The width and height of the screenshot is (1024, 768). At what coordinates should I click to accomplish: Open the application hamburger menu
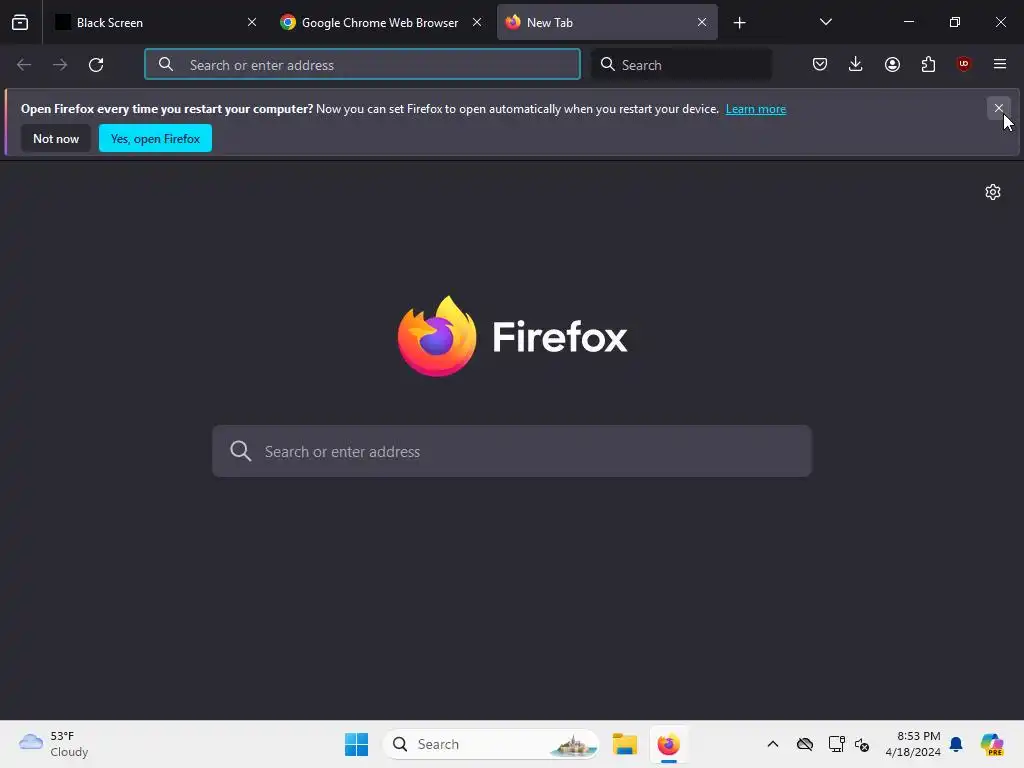[x=1000, y=64]
